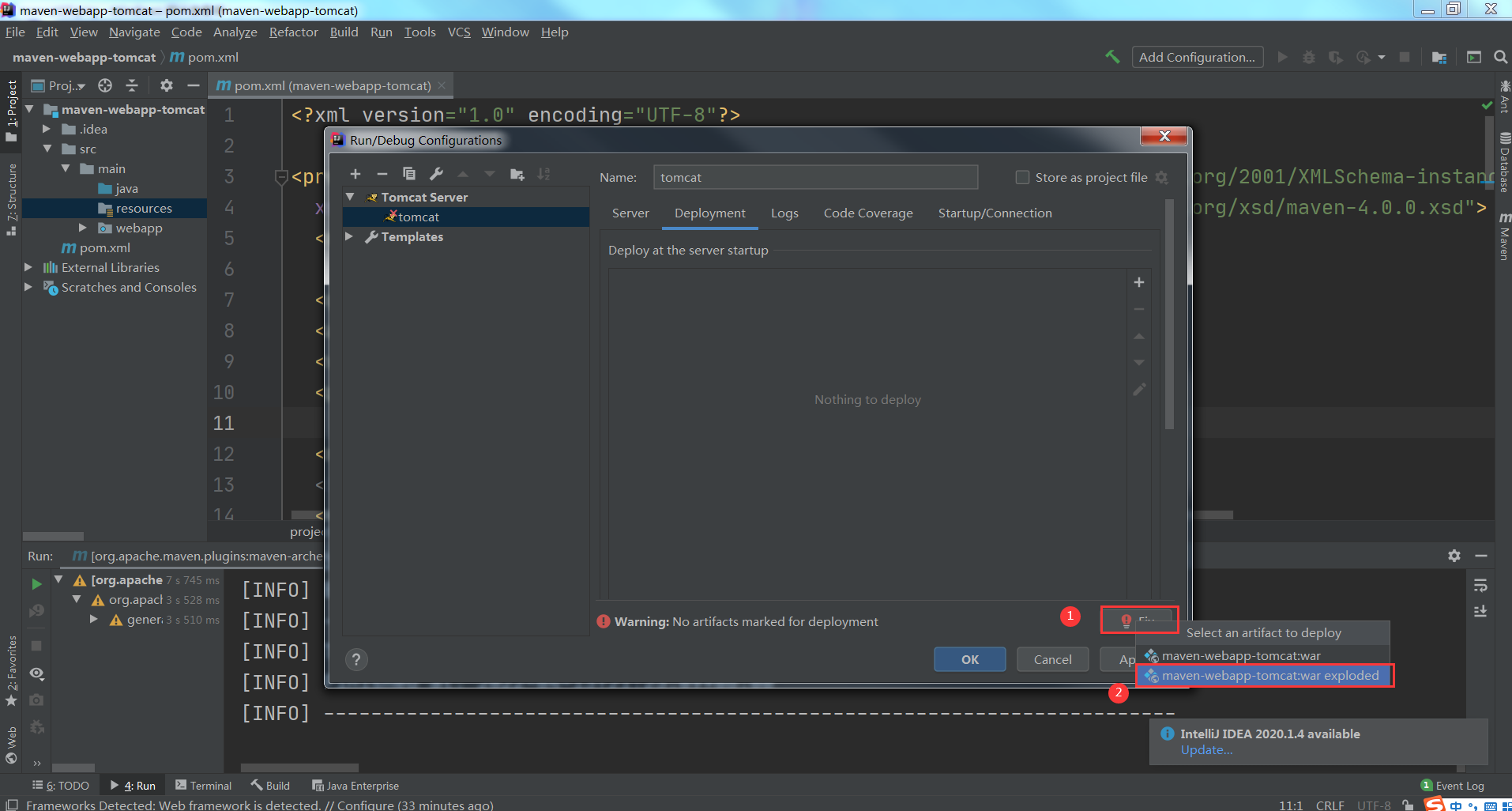The width and height of the screenshot is (1512, 811).
Task: Collapse Tomcat Server configuration group
Action: (350, 197)
